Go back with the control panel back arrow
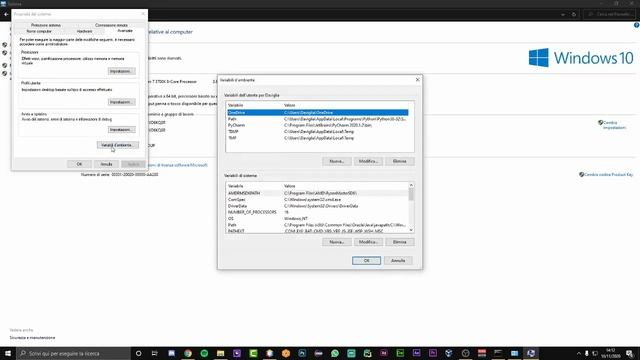 (x=6, y=14)
